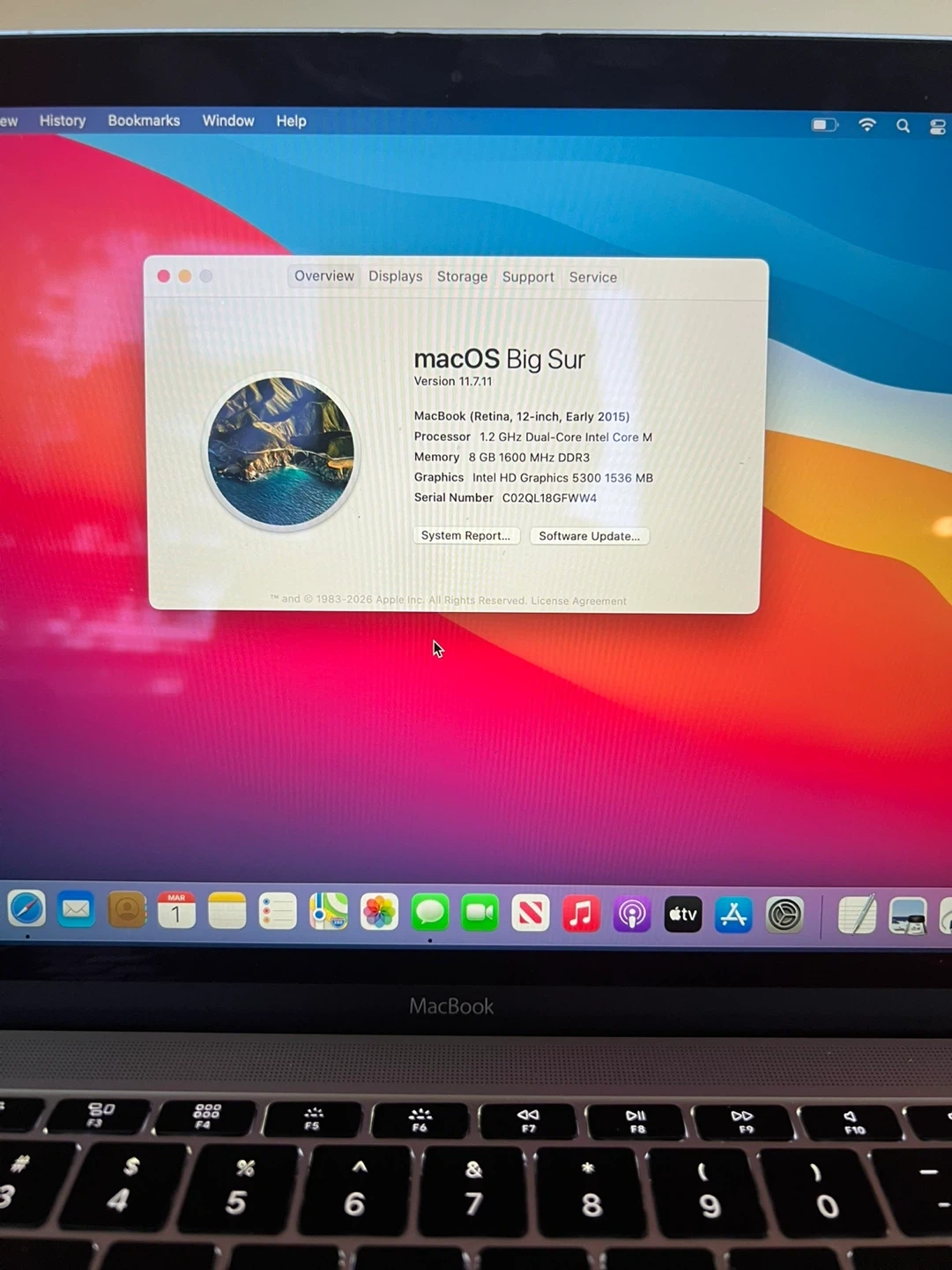
Task: Open Control Center in menu bar
Action: [x=937, y=127]
